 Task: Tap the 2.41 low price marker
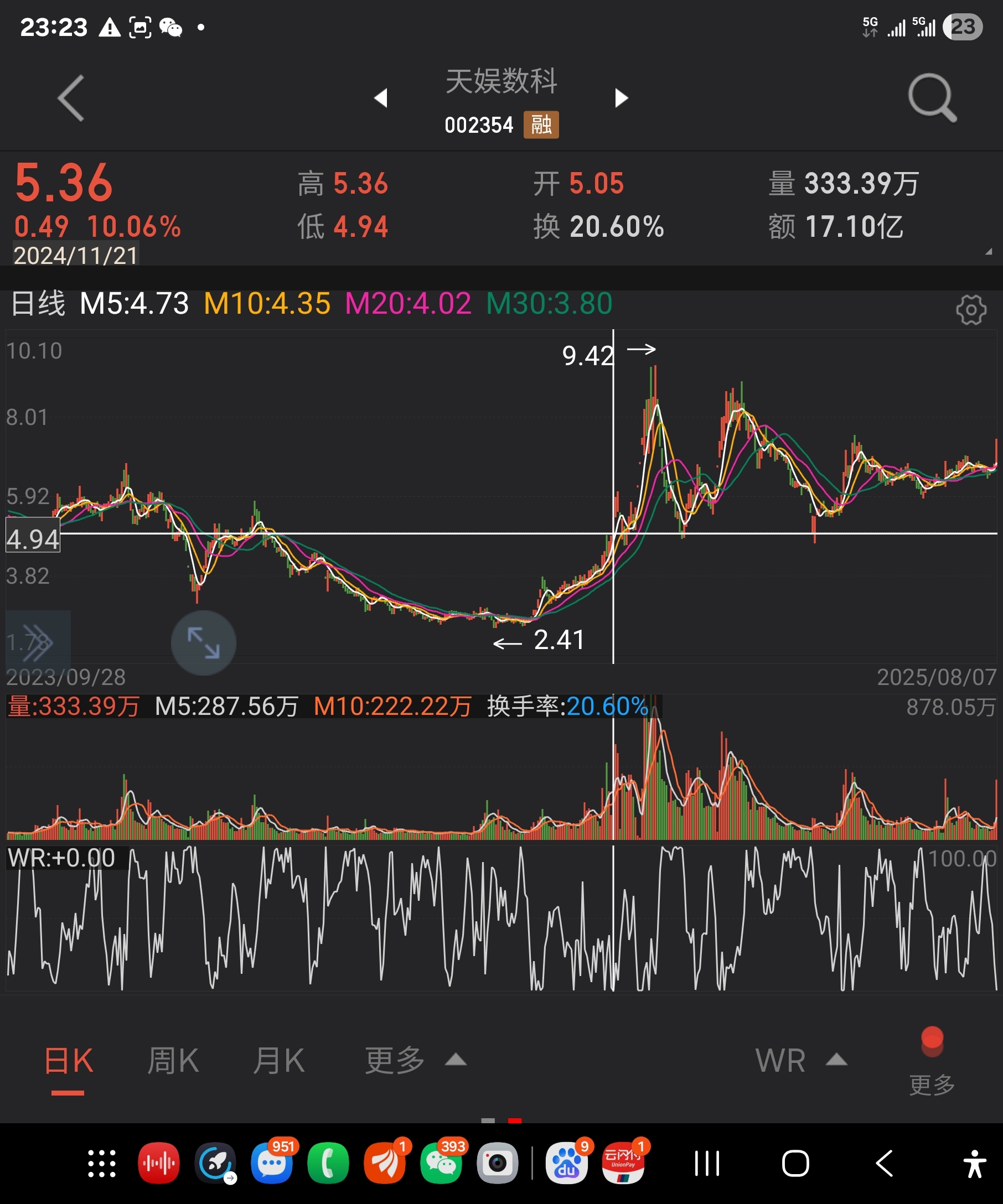click(x=559, y=640)
